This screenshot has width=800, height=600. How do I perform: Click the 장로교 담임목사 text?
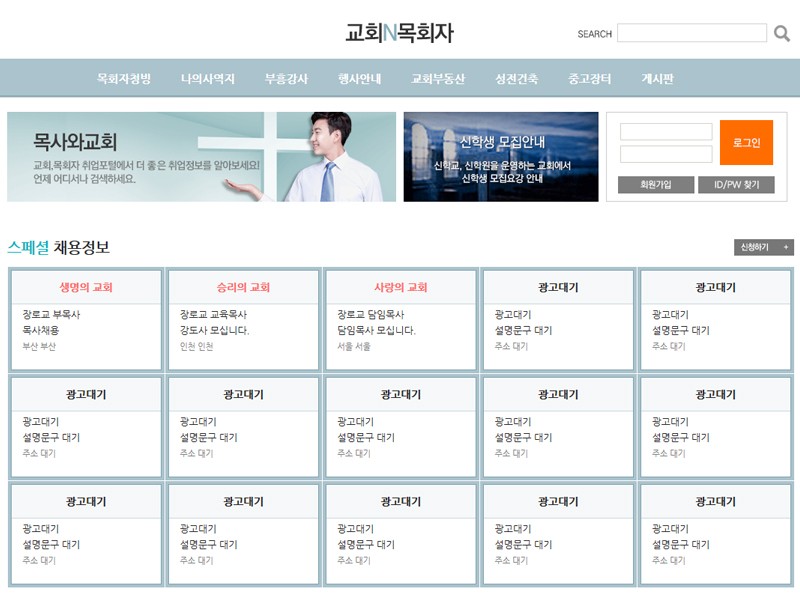pyautogui.click(x=370, y=314)
